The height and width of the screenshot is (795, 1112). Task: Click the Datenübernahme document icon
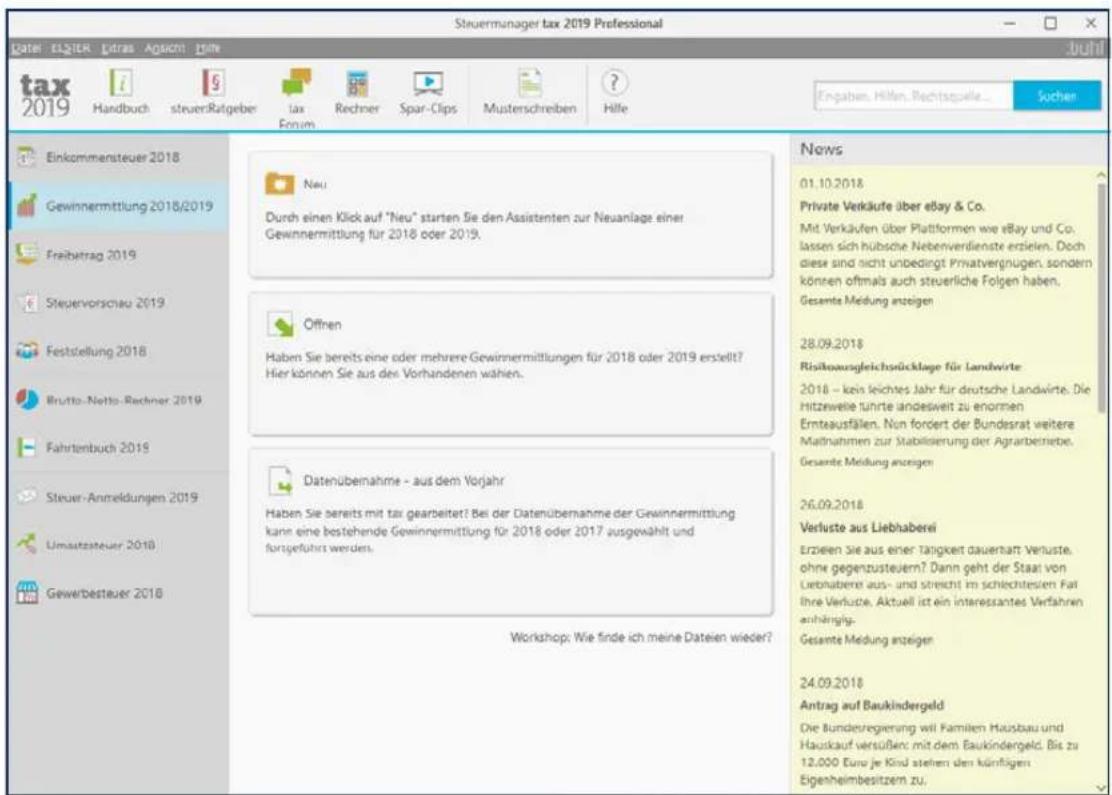point(281,480)
